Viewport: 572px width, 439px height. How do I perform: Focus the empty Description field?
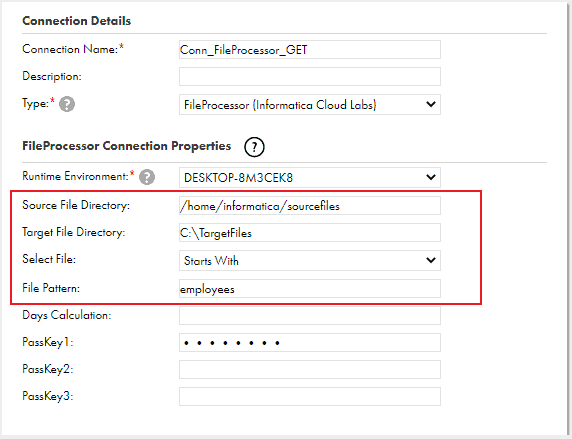[310, 77]
